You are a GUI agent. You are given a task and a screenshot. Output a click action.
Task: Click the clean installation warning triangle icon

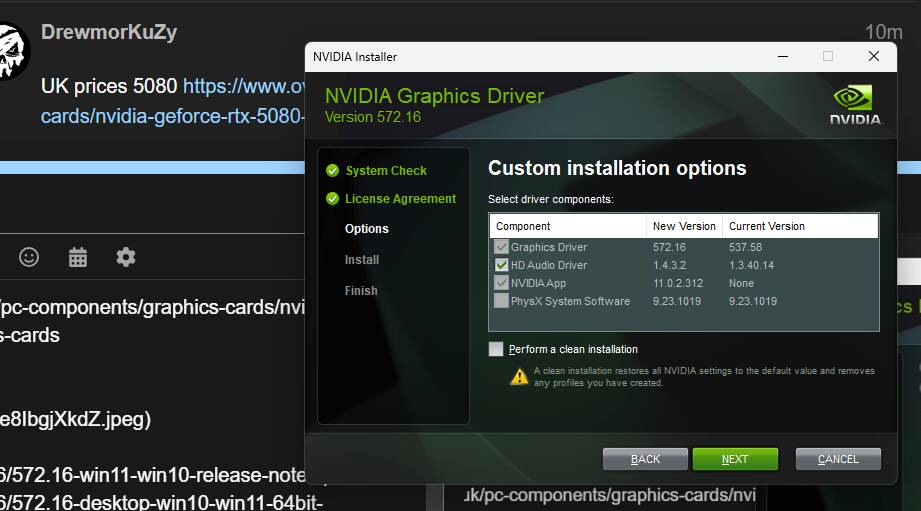(519, 376)
